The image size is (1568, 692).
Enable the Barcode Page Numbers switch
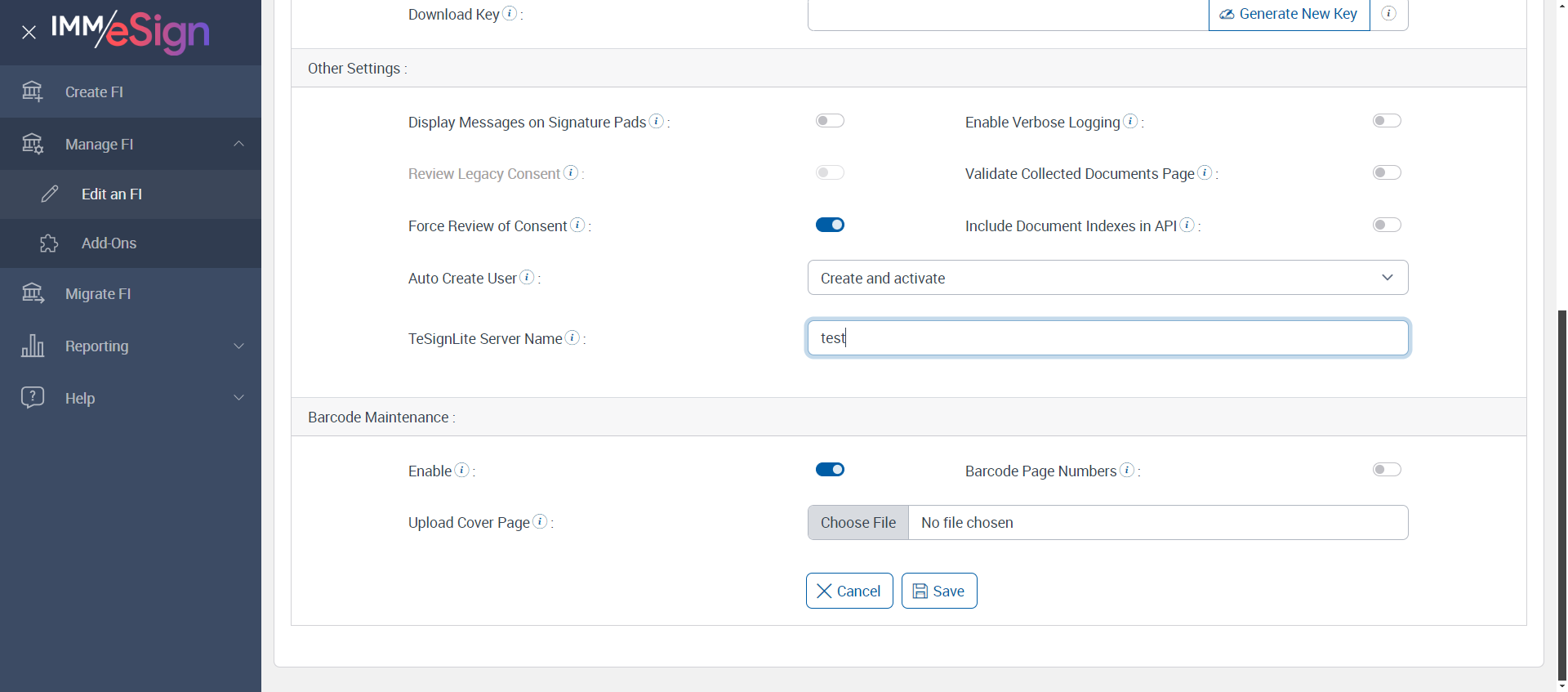click(x=1387, y=470)
